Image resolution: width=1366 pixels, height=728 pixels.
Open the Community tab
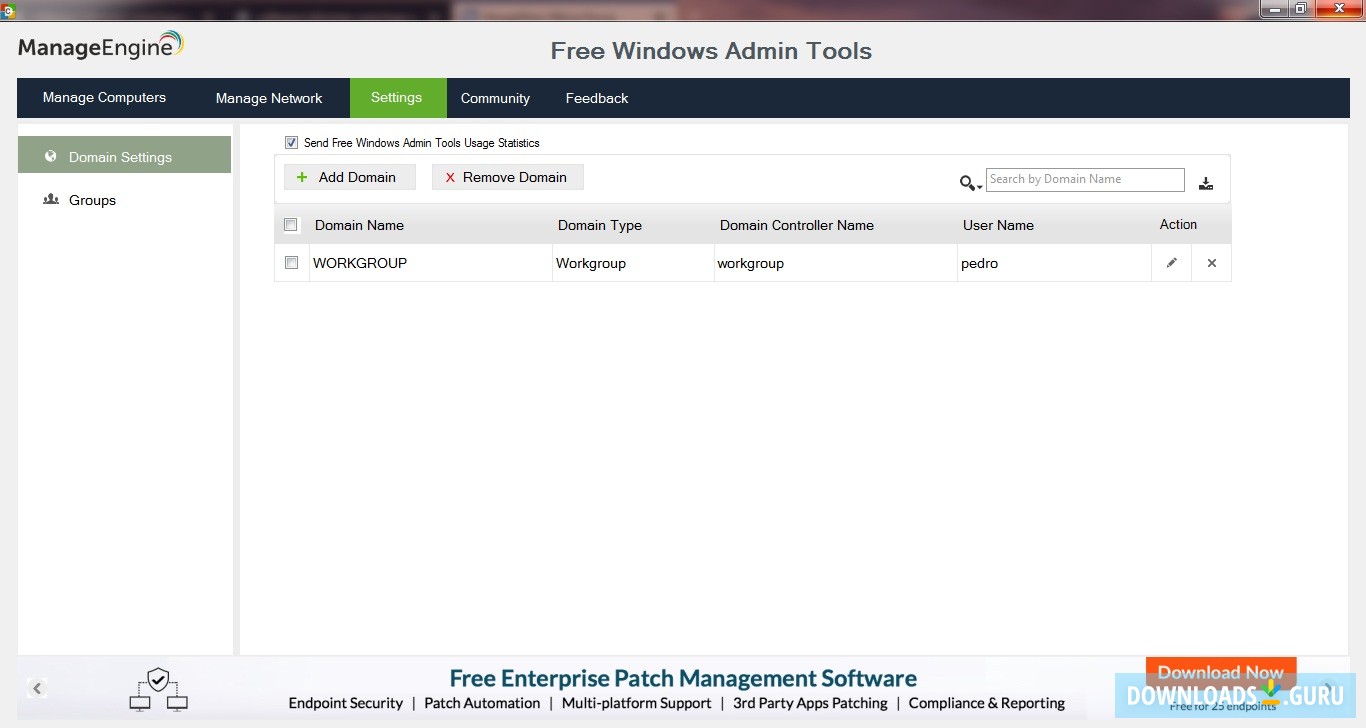pos(495,97)
